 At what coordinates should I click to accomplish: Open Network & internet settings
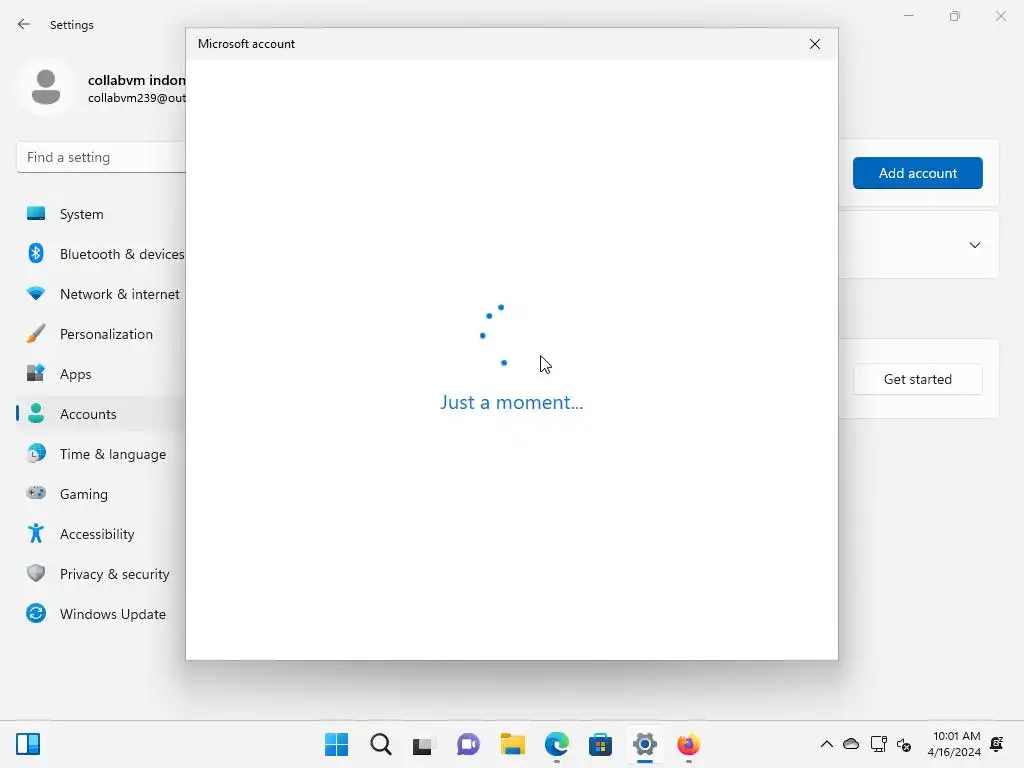click(x=101, y=294)
